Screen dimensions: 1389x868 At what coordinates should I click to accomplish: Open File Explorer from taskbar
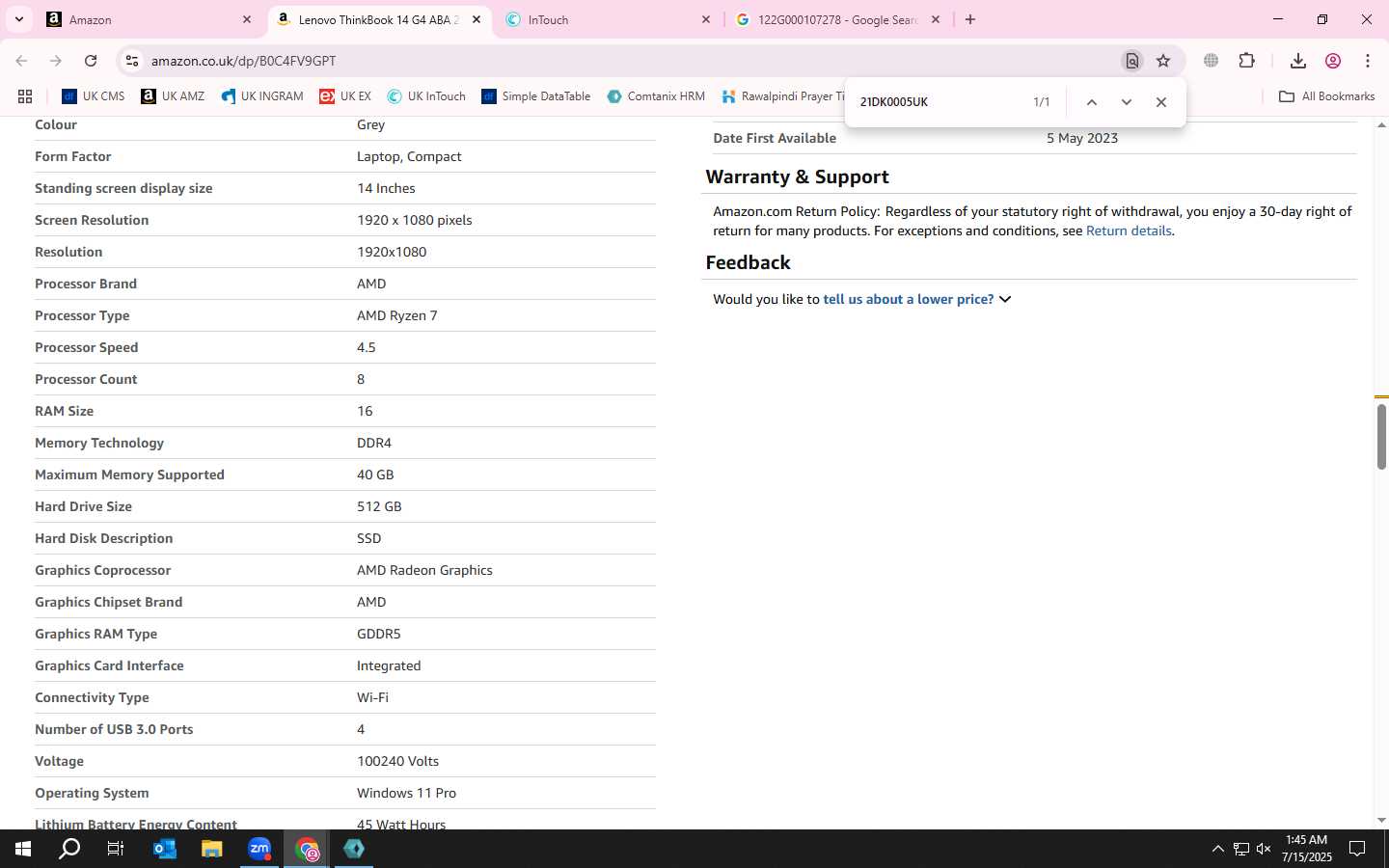[x=211, y=849]
